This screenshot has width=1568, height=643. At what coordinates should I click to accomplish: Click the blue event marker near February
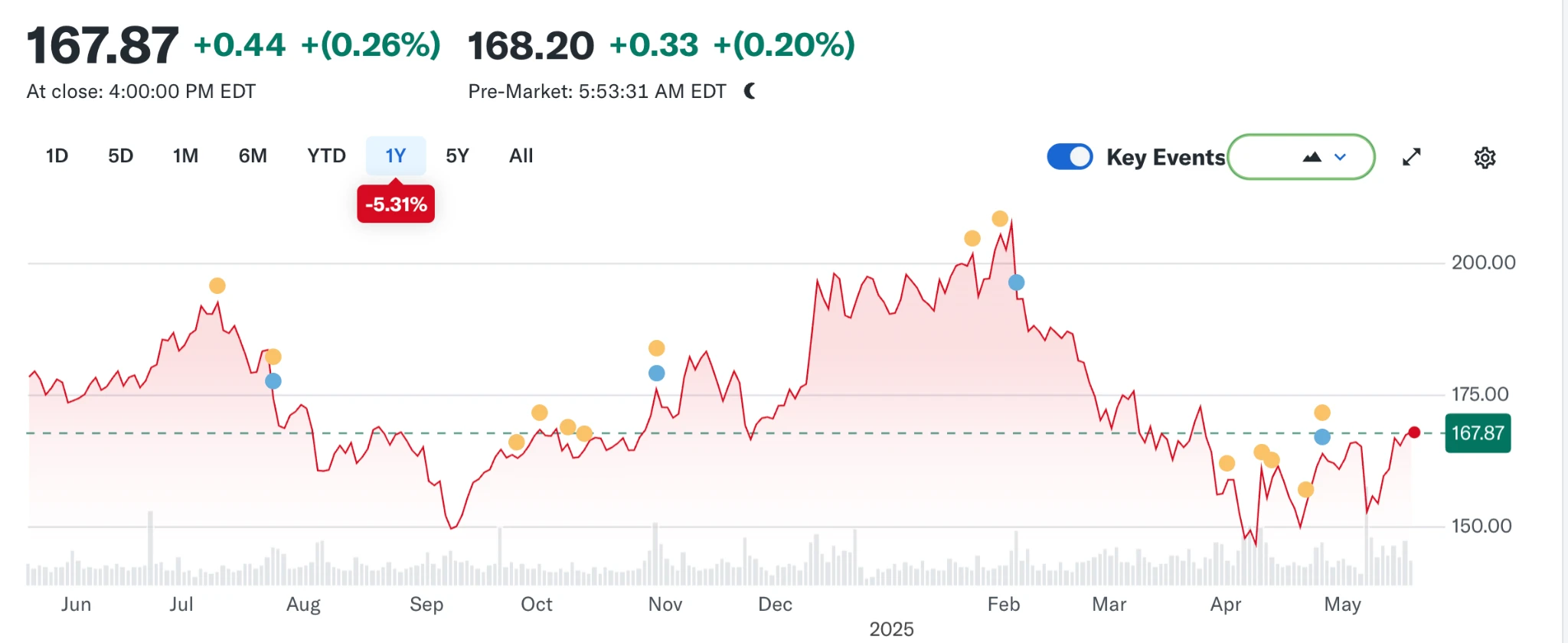pyautogui.click(x=1016, y=282)
